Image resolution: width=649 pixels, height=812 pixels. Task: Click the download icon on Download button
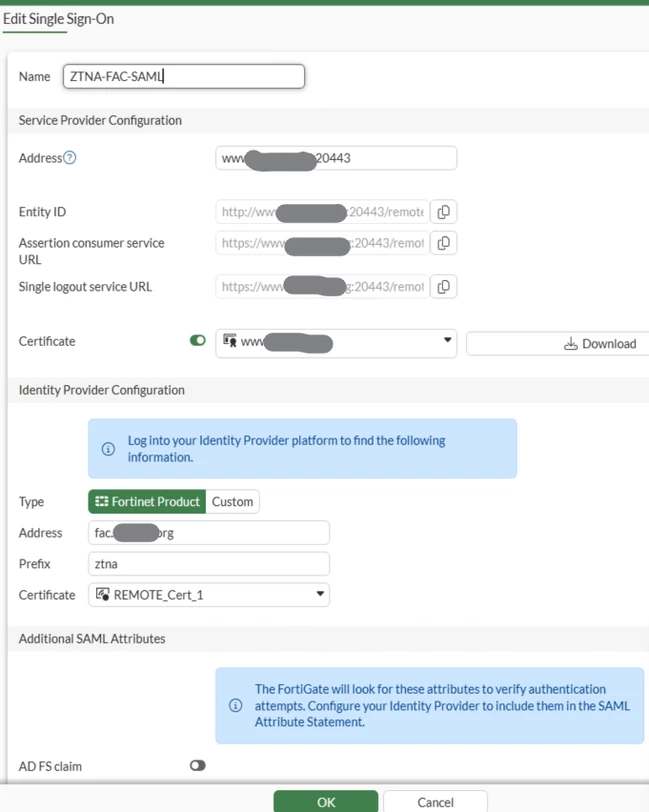coord(571,343)
